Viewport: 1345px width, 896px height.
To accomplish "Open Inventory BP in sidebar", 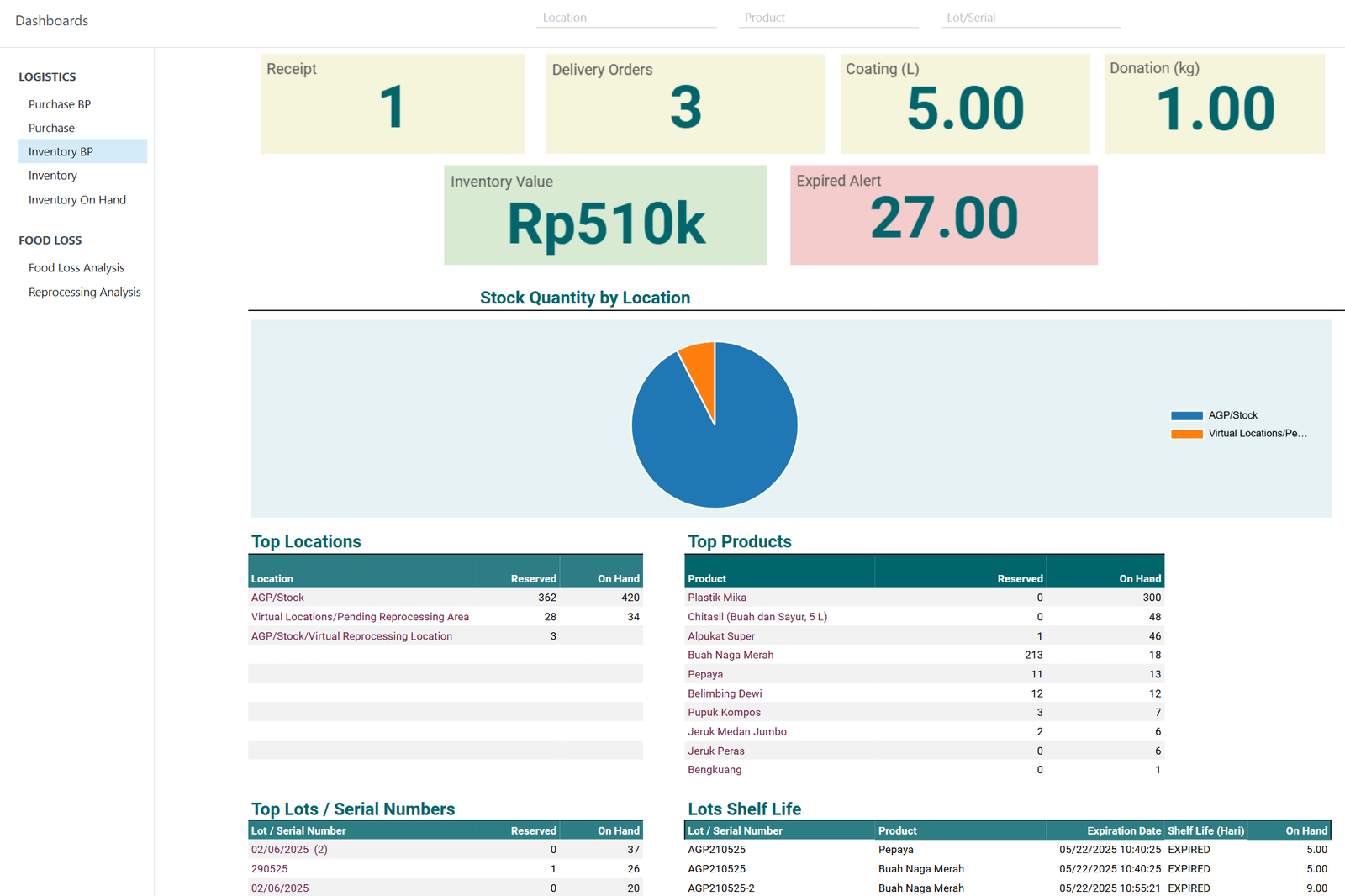I will click(x=82, y=151).
